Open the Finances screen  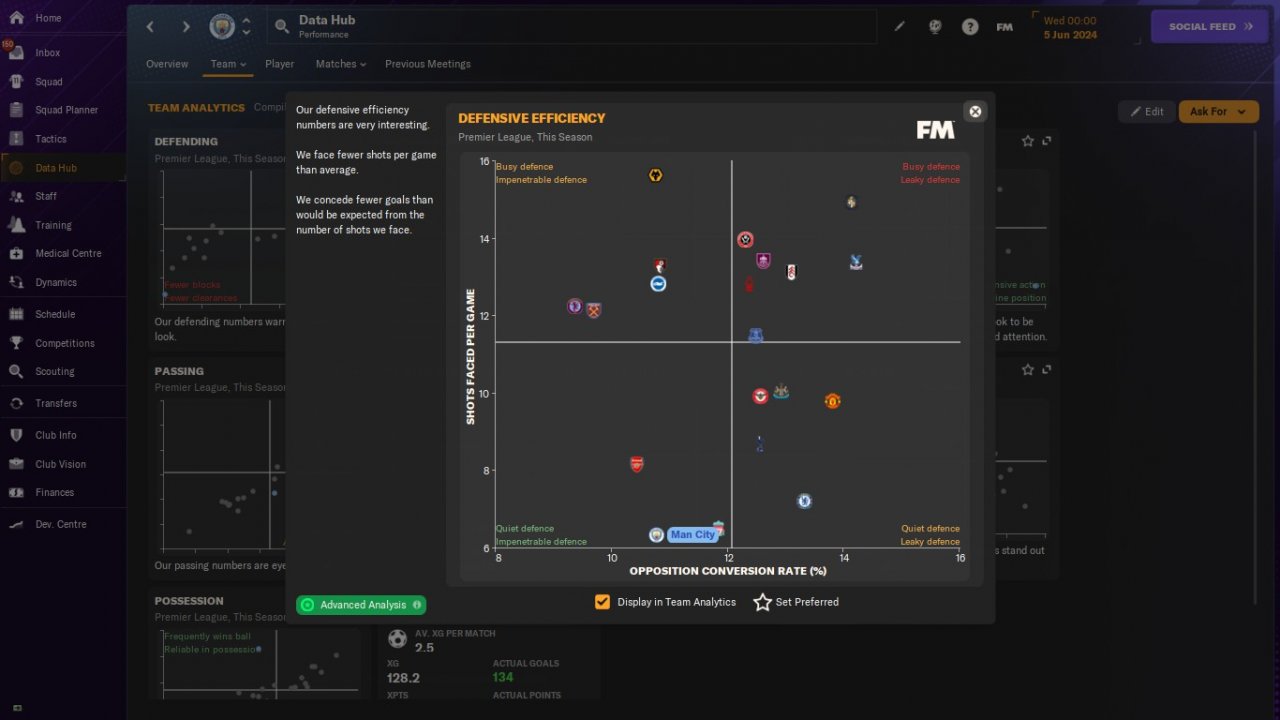pyautogui.click(x=55, y=492)
